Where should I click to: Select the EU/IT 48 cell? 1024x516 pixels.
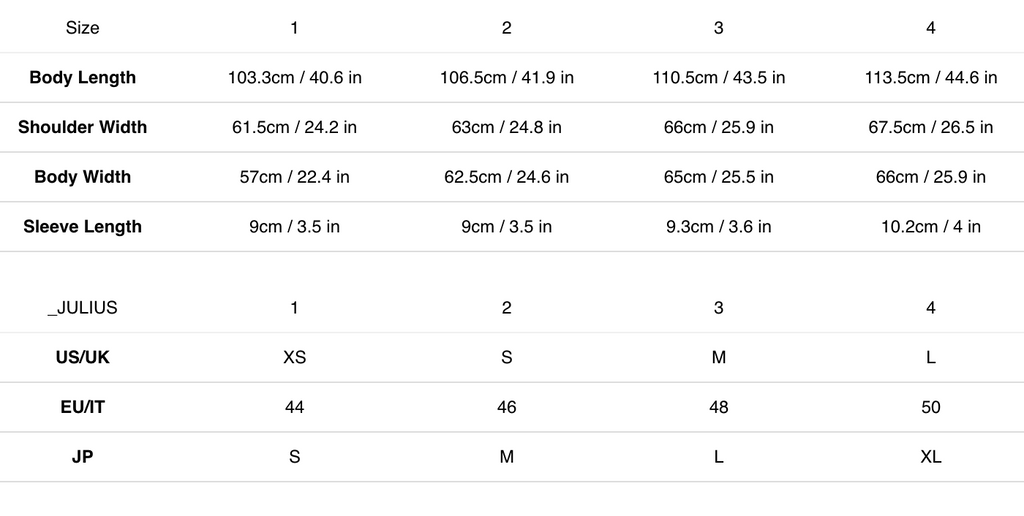click(718, 408)
